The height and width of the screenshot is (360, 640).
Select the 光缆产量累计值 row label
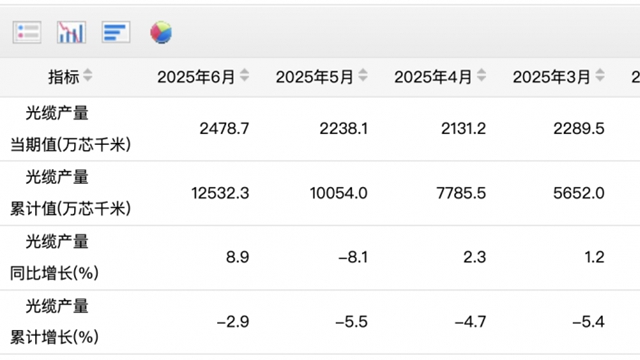pos(70,193)
